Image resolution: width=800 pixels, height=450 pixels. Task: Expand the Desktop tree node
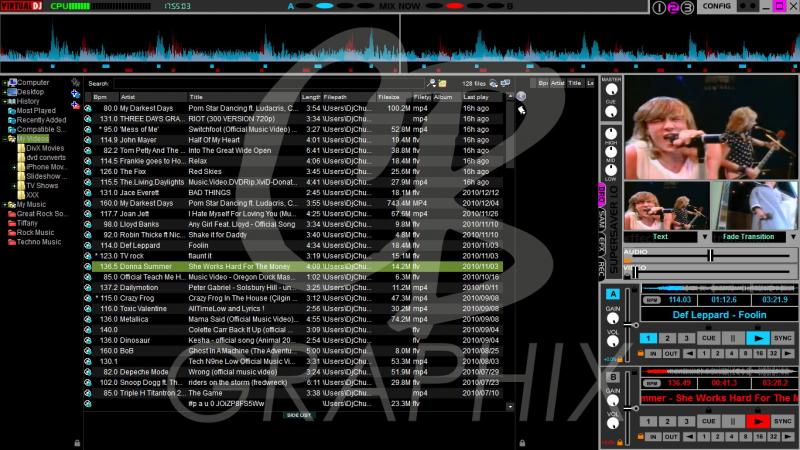pos(5,92)
